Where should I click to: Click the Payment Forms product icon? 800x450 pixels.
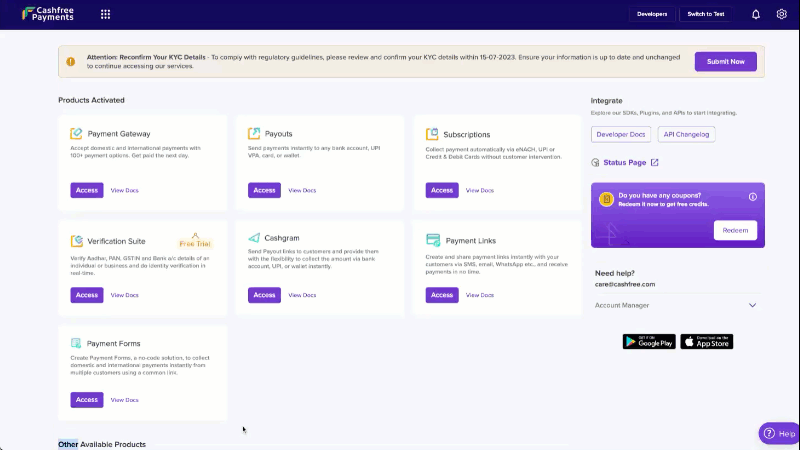point(76,343)
